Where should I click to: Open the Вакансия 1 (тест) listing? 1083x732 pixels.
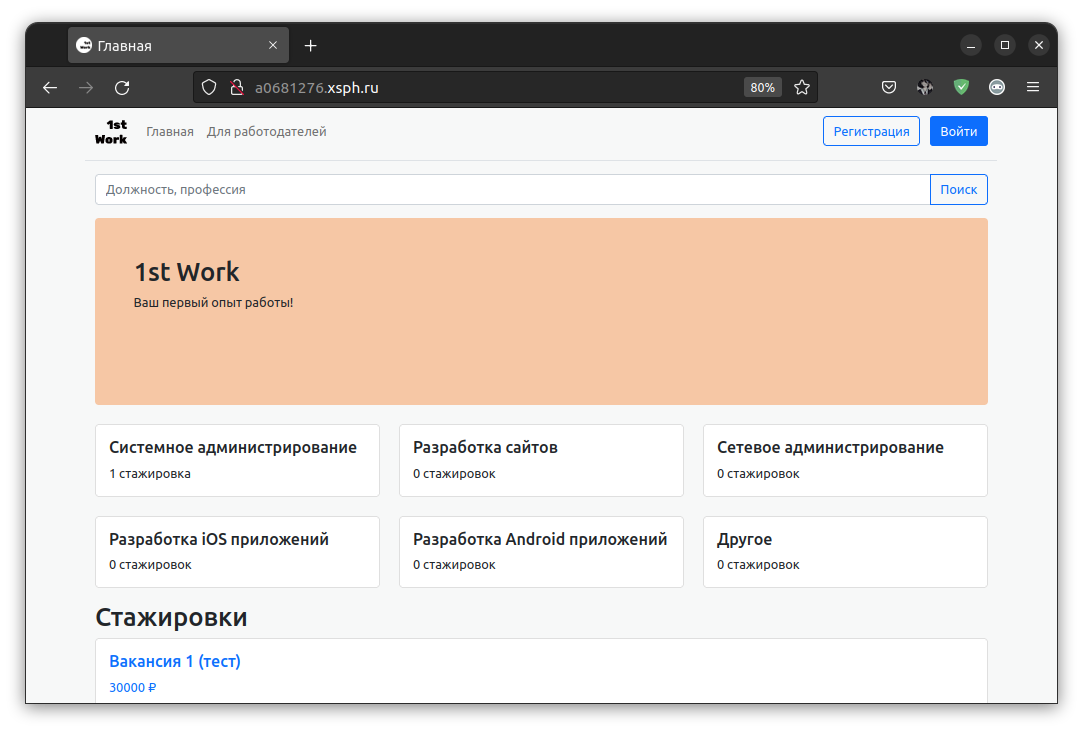[175, 662]
